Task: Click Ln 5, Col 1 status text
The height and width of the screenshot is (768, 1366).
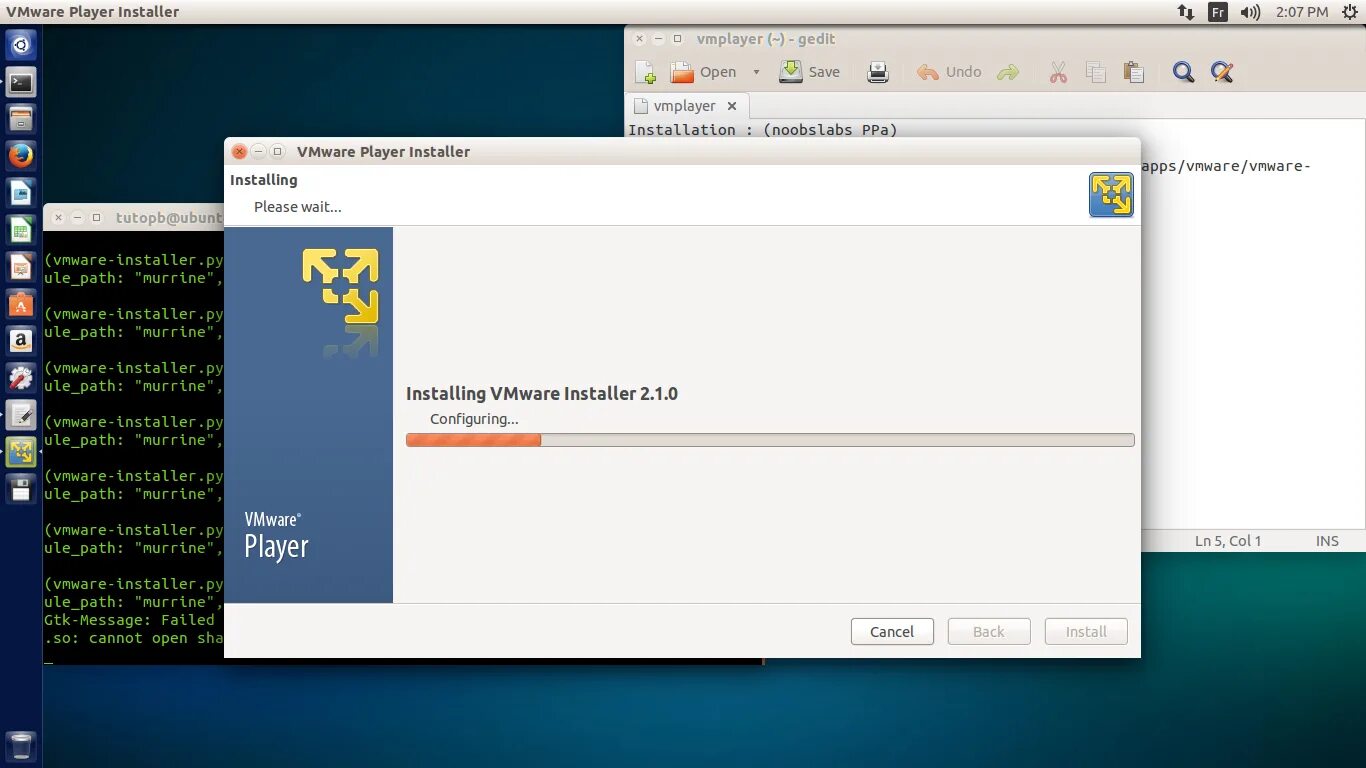Action: click(1228, 541)
